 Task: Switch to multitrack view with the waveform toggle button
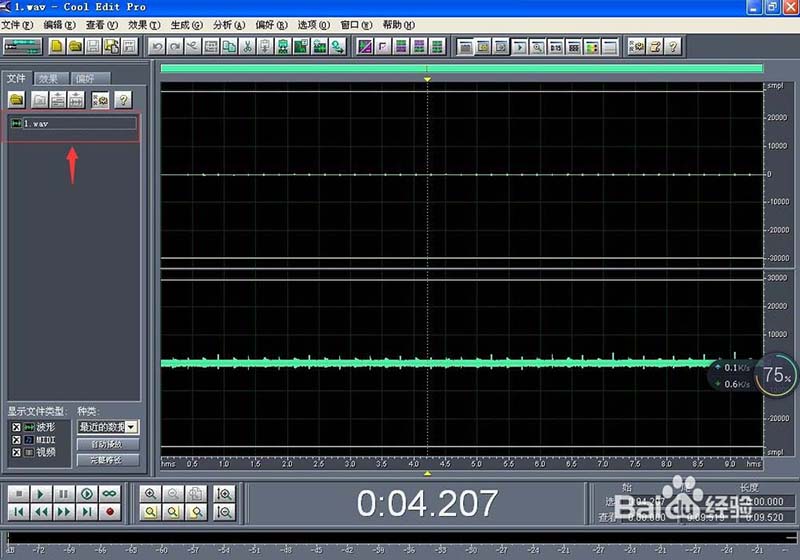(x=22, y=46)
